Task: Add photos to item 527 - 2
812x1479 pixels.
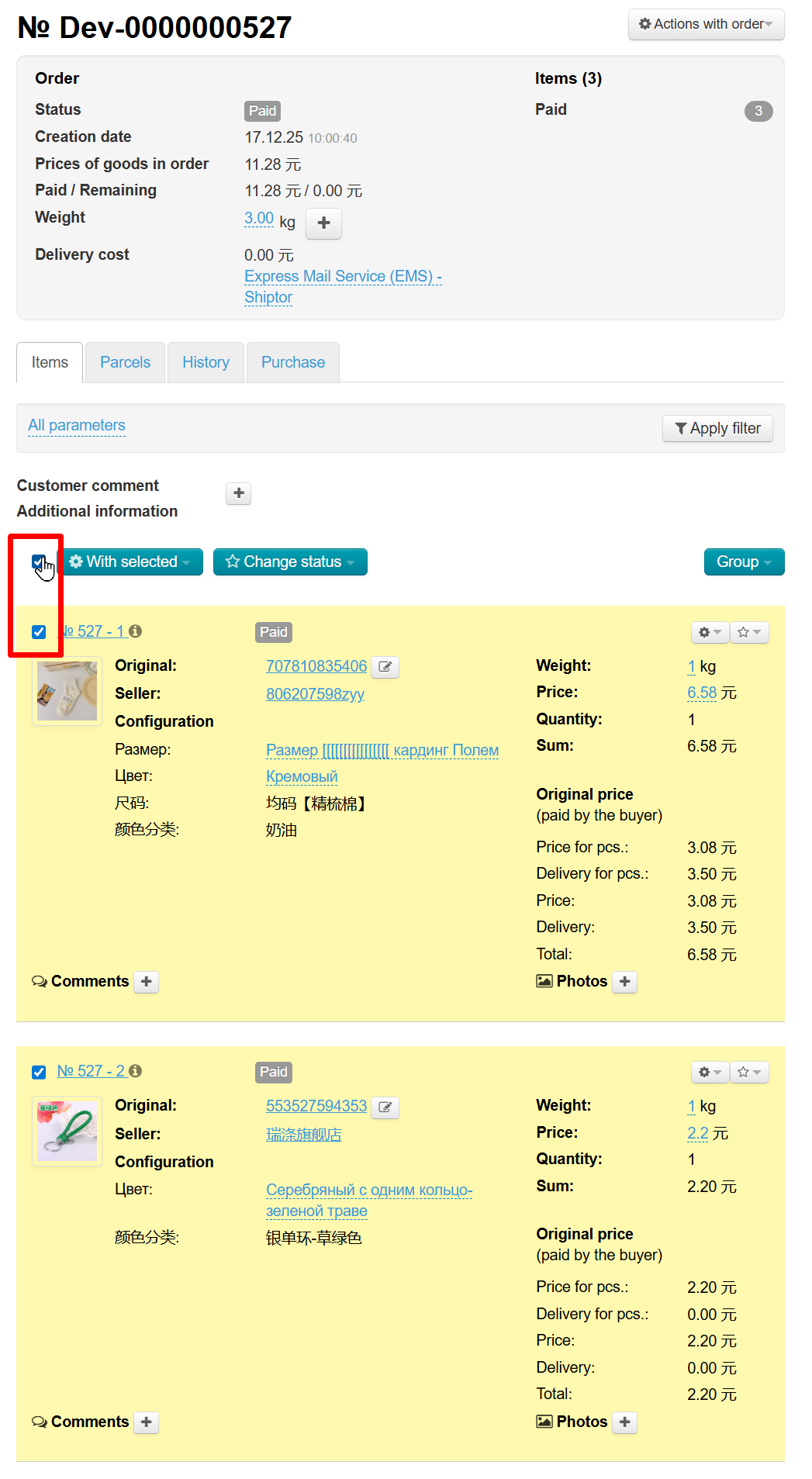Action: tap(624, 1422)
